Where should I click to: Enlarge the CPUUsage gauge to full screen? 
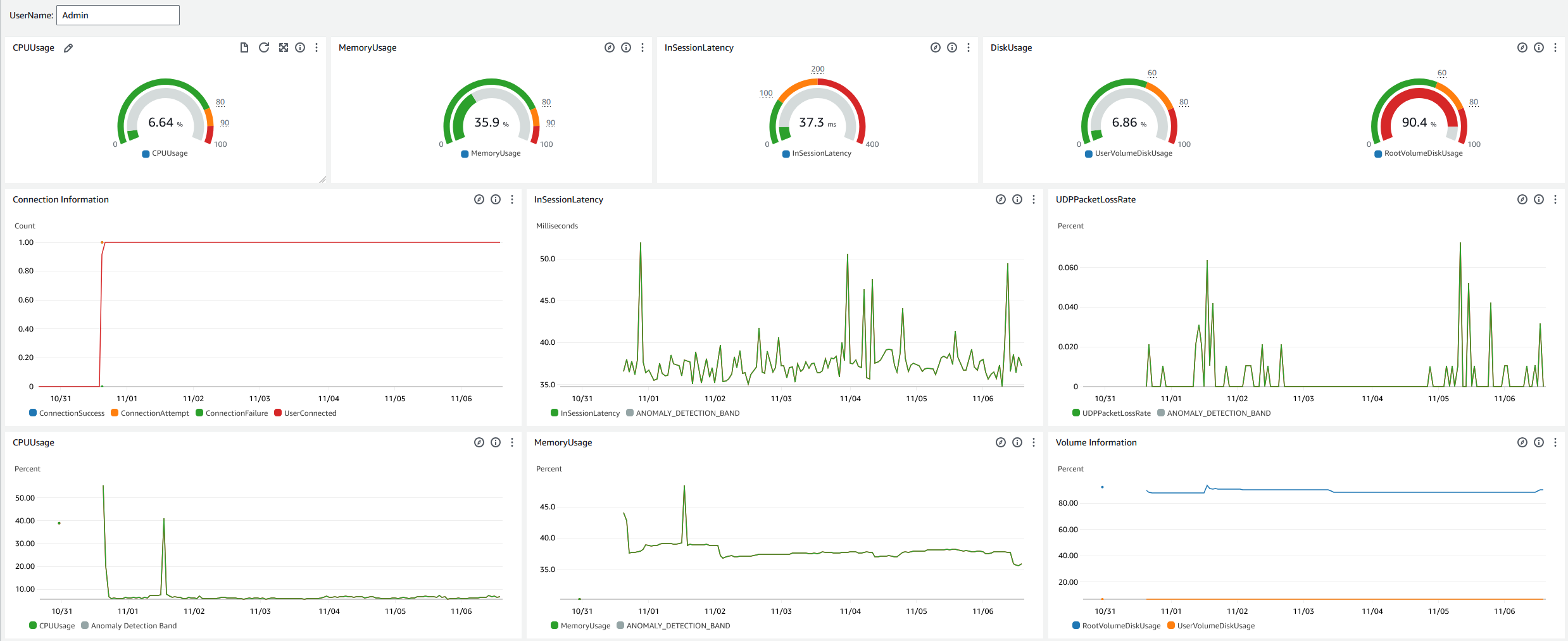[283, 47]
